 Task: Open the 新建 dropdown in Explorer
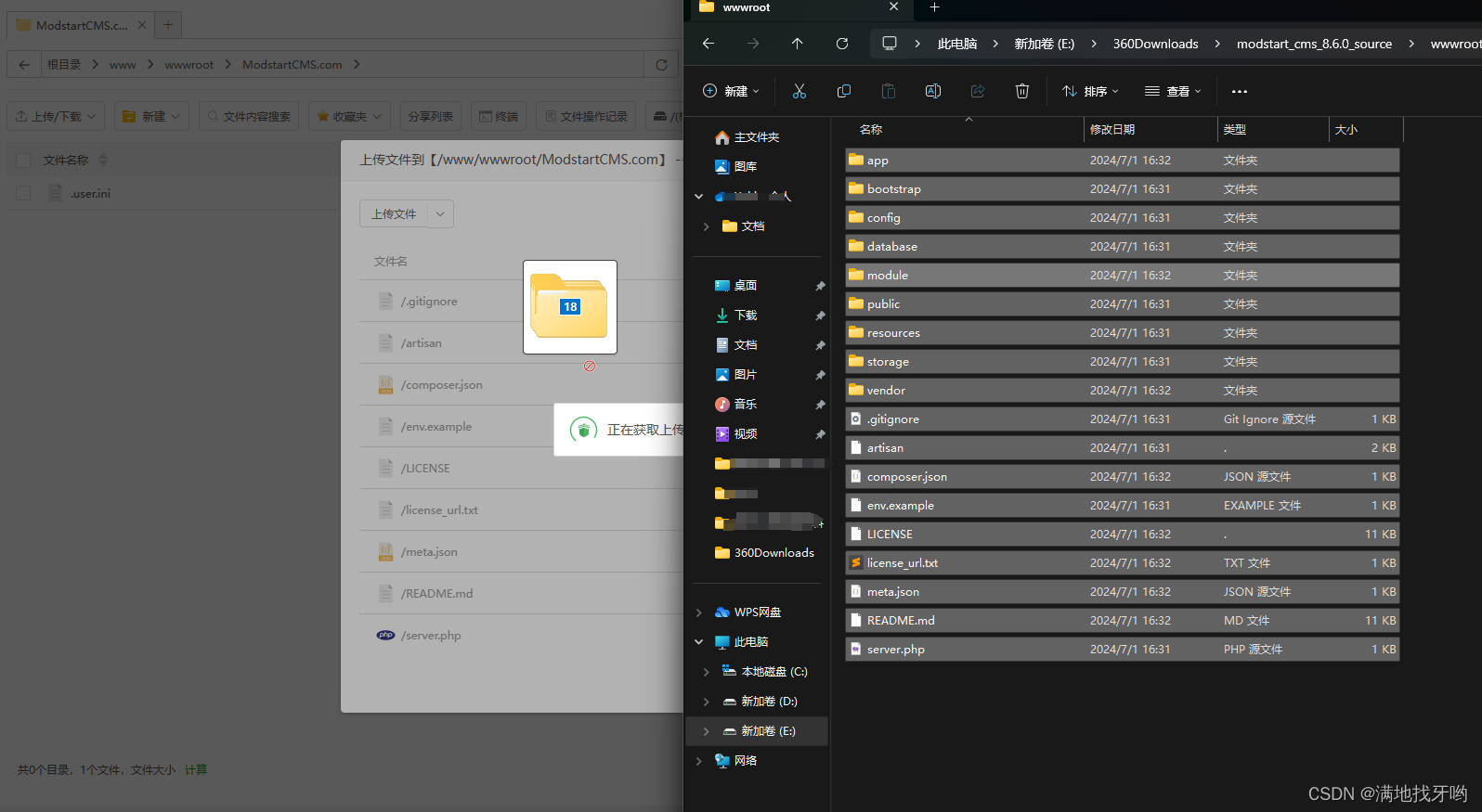tap(731, 91)
